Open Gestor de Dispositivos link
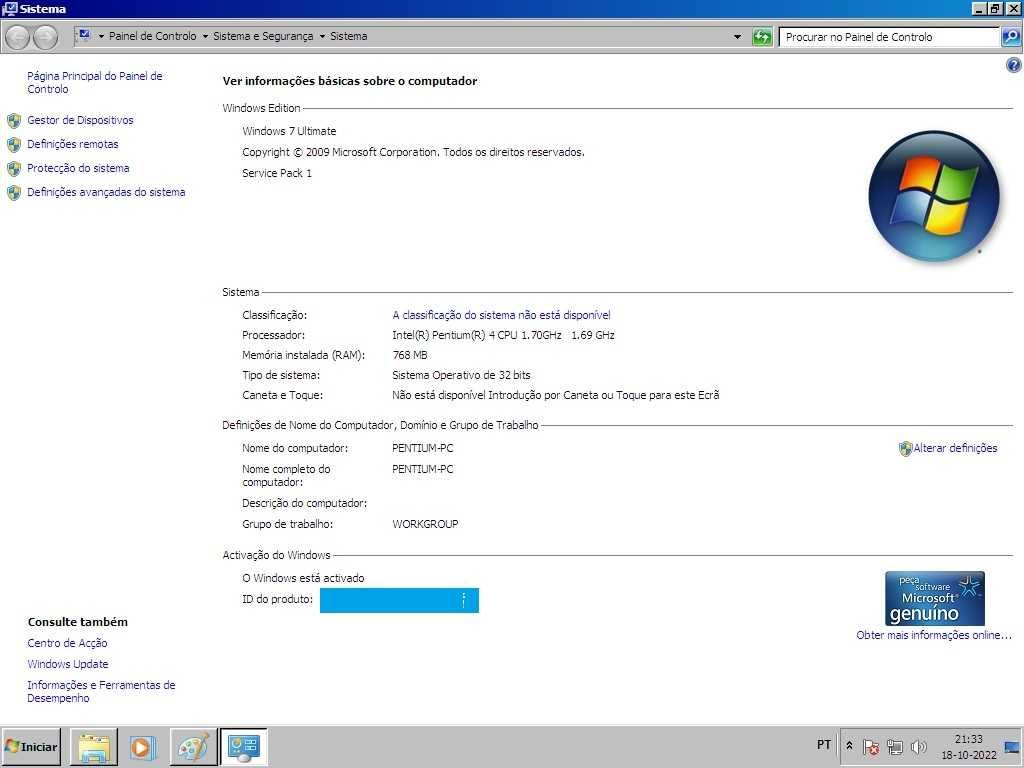This screenshot has width=1024, height=768. pos(80,120)
